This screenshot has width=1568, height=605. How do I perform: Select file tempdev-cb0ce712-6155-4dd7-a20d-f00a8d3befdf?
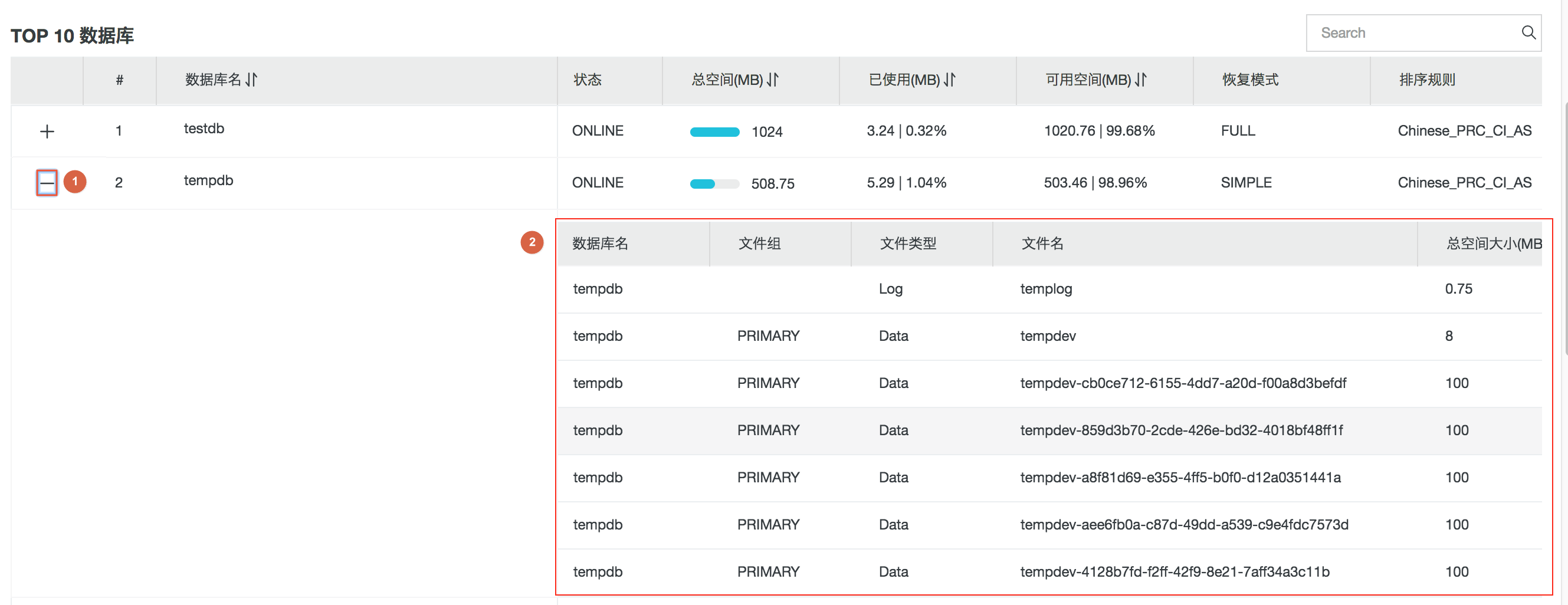pyautogui.click(x=1183, y=383)
